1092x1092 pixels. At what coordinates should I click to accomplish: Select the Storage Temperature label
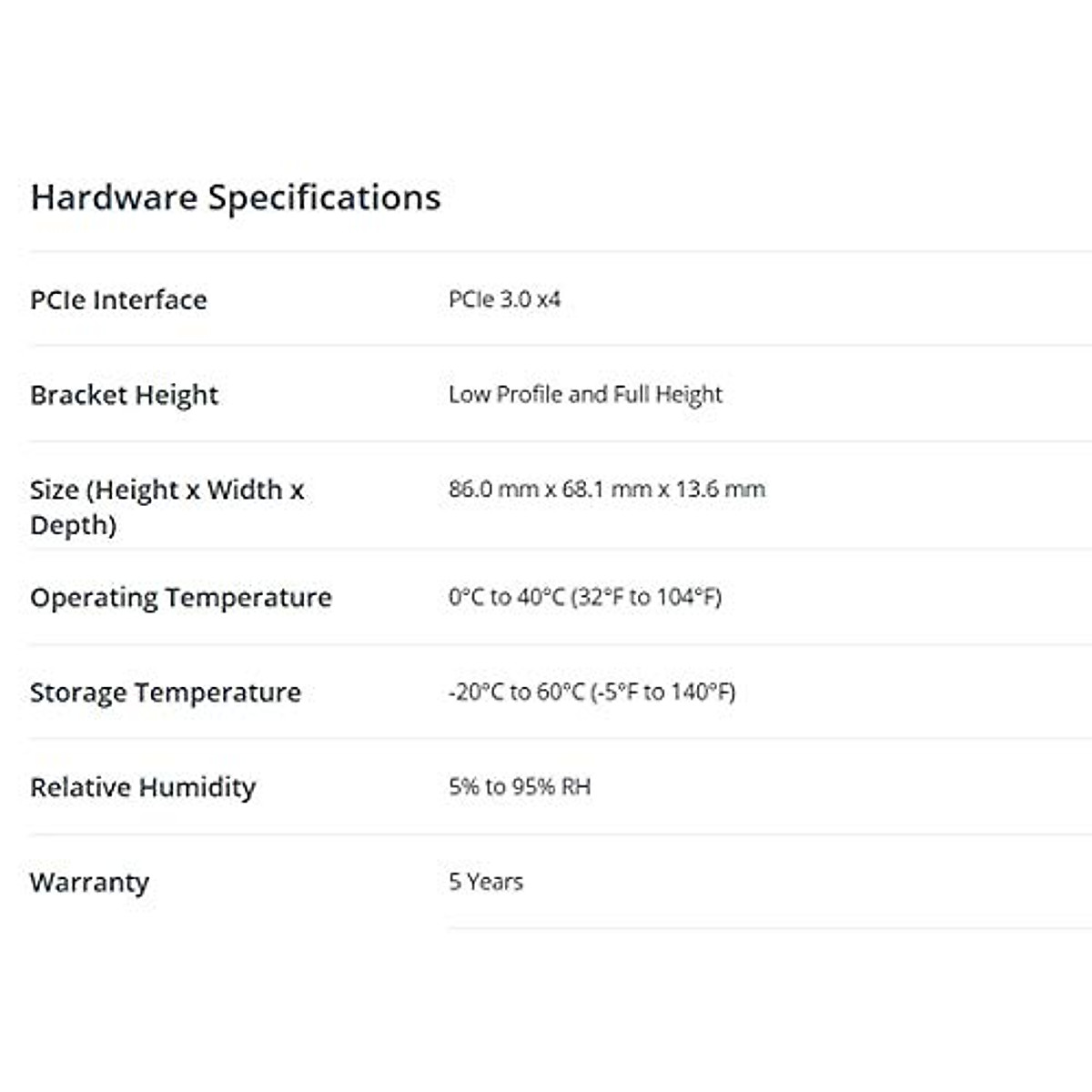(165, 693)
